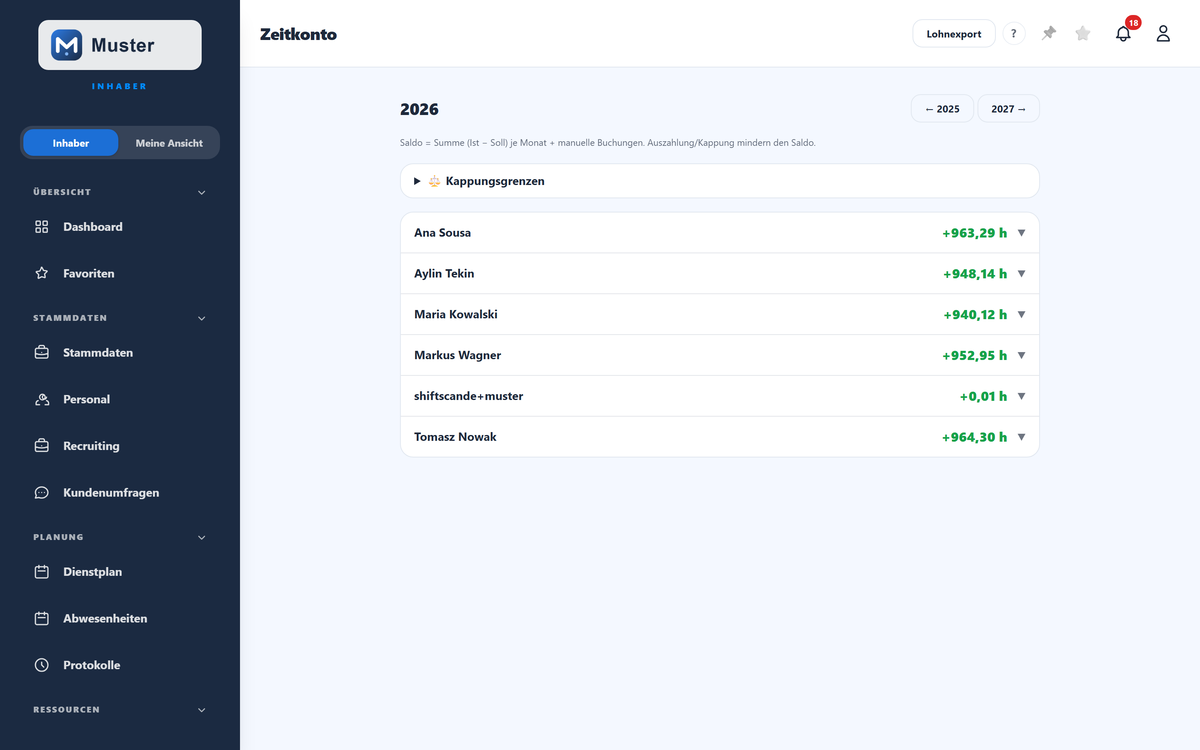Click the 2026 year heading
This screenshot has width=1200, height=750.
(419, 109)
